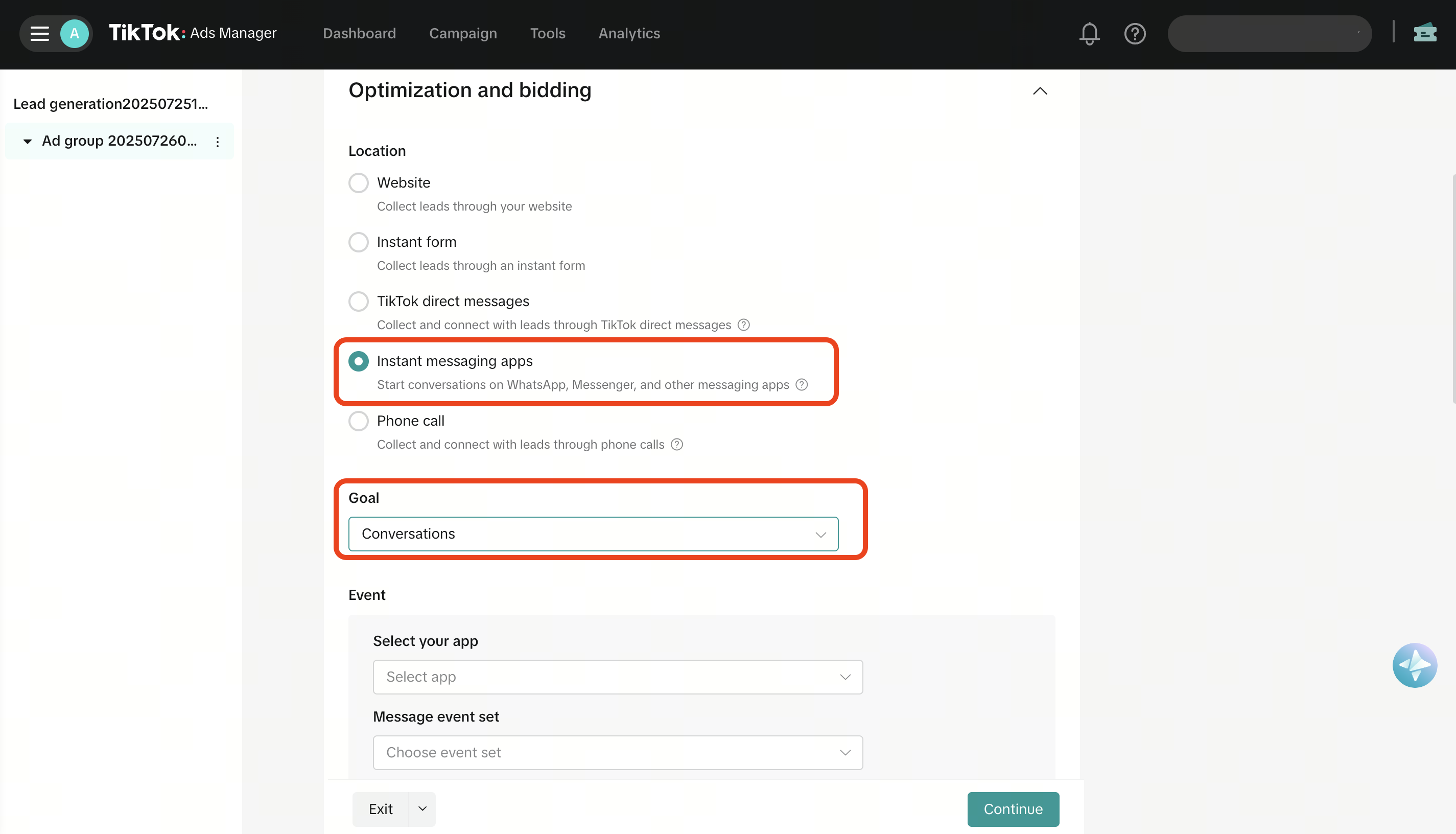Select the Website location option
This screenshot has width=1456, height=834.
click(x=359, y=182)
